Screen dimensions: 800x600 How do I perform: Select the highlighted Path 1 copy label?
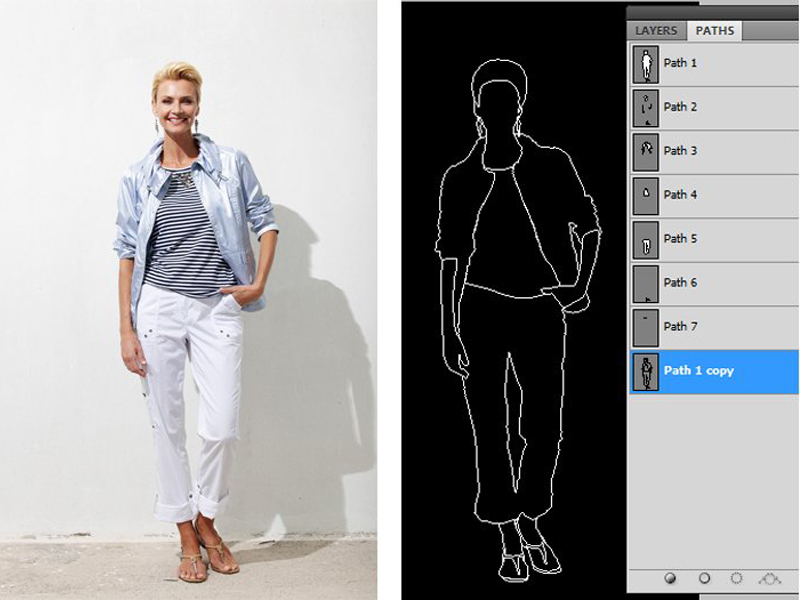[698, 371]
